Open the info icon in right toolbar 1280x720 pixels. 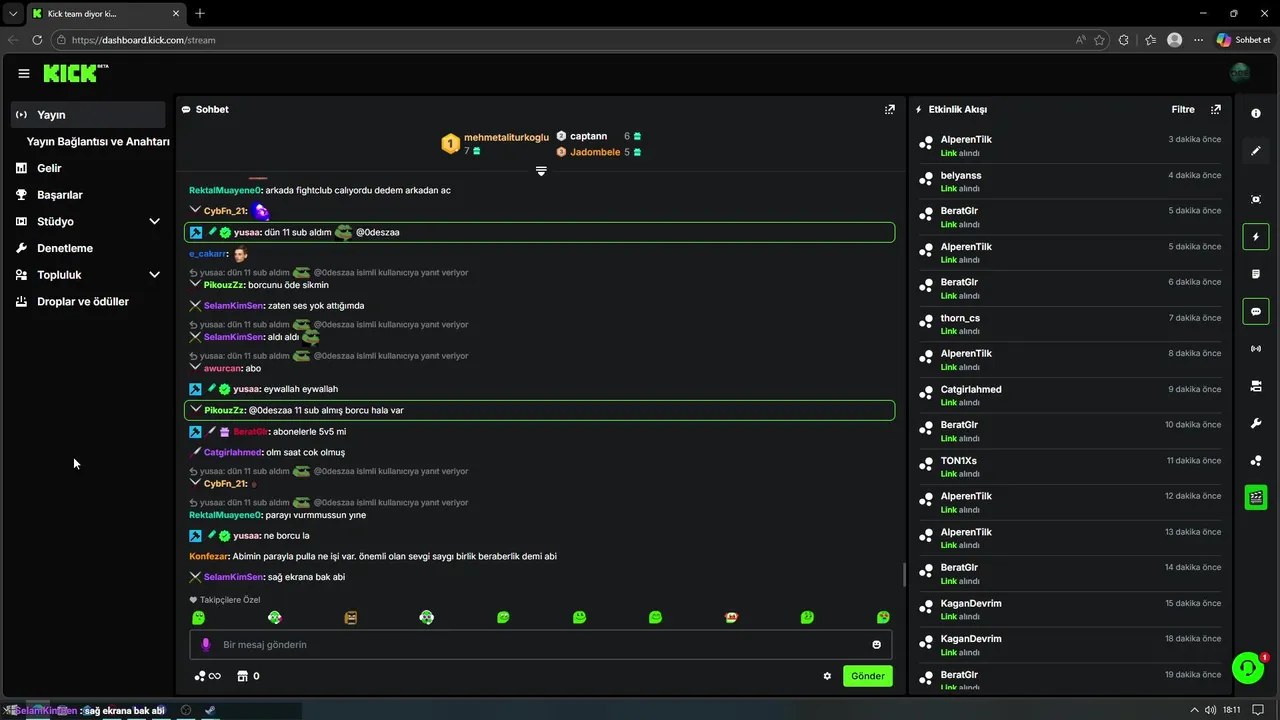click(1256, 113)
